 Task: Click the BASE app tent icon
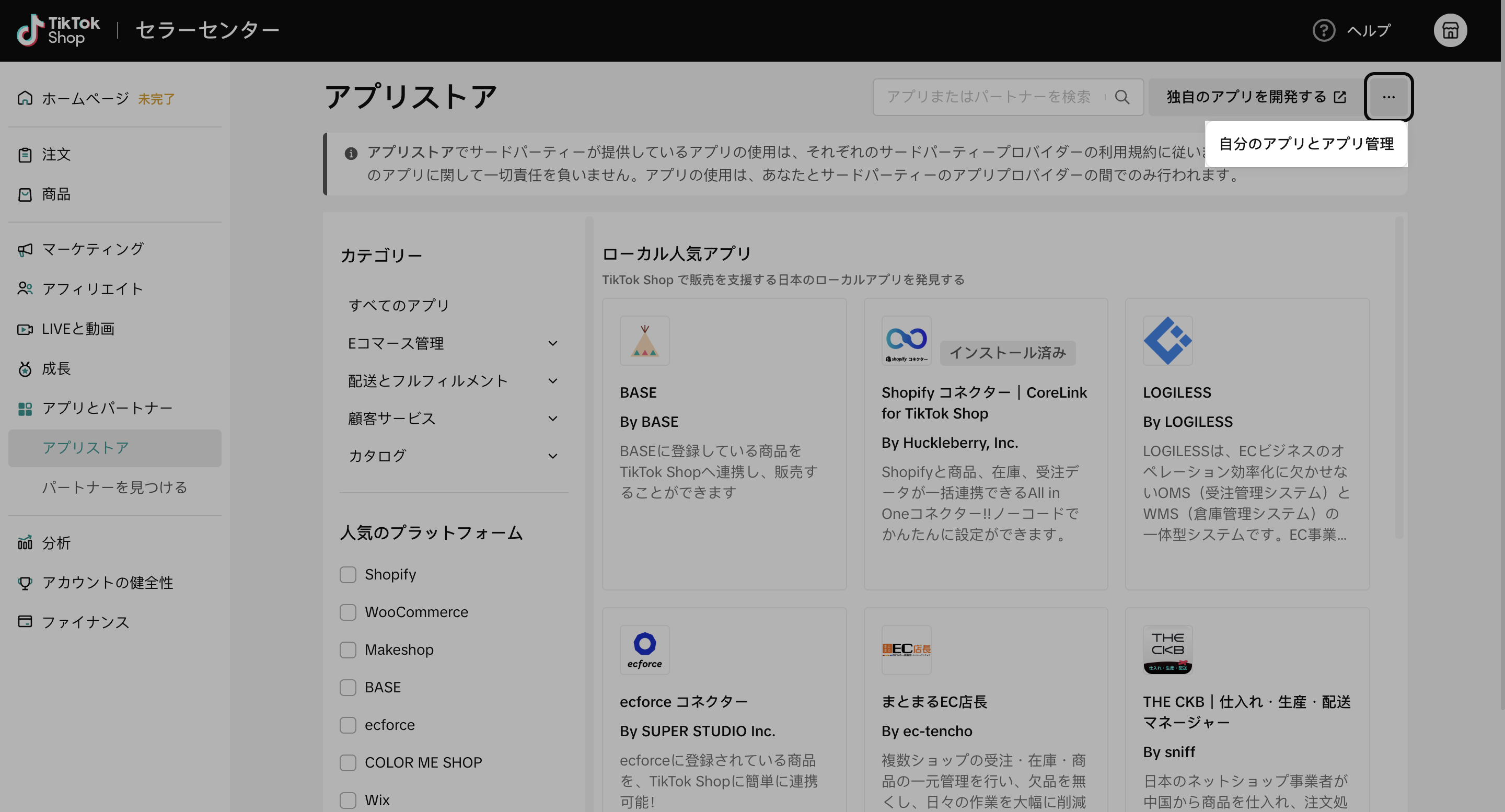(644, 341)
